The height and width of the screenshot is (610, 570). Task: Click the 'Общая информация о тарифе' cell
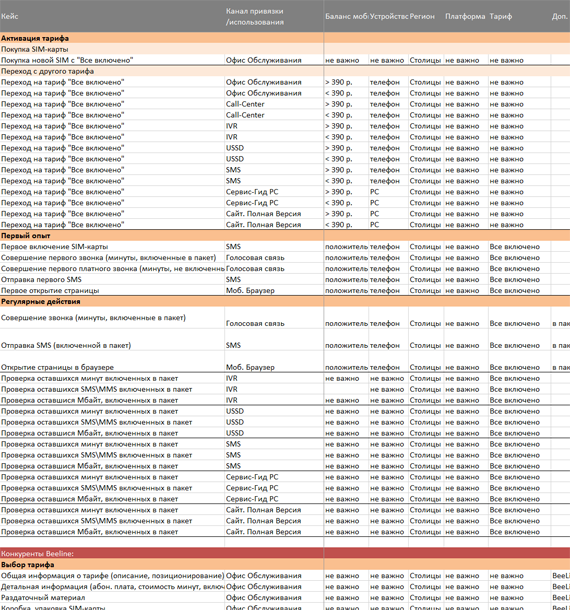point(112,576)
